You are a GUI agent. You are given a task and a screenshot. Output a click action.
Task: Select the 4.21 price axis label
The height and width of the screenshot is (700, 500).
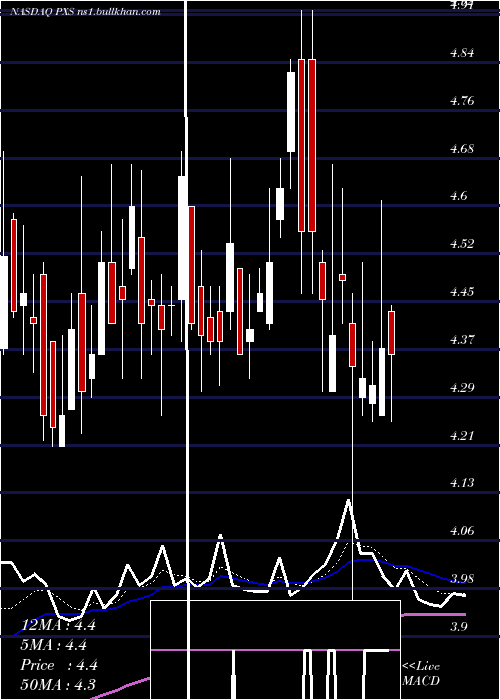tap(462, 435)
